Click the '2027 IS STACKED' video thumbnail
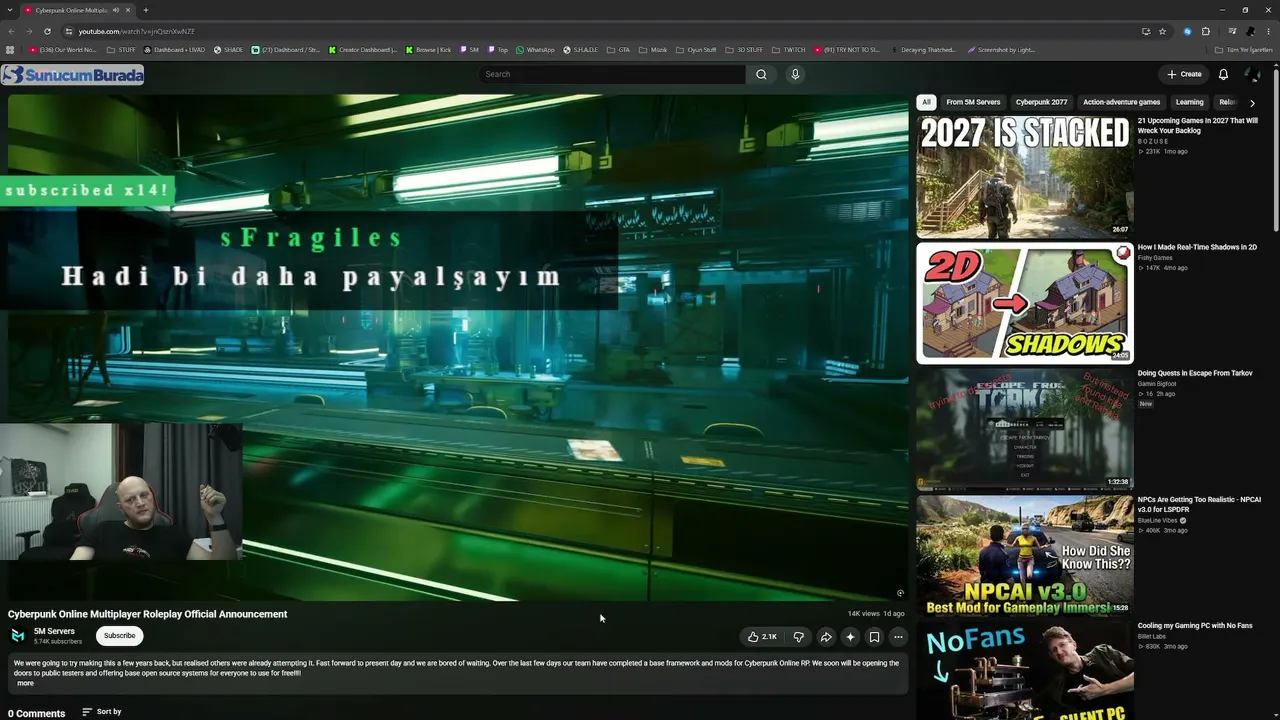The height and width of the screenshot is (720, 1280). click(1025, 177)
